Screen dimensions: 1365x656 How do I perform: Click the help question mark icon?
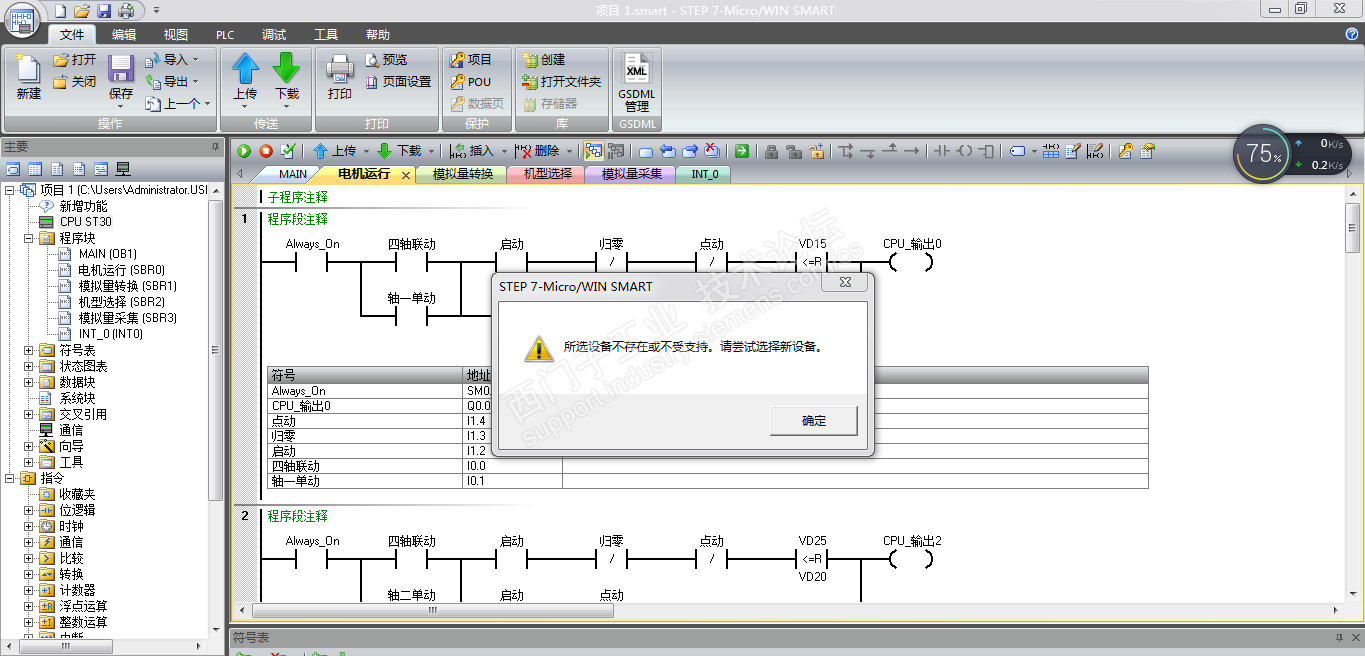pos(1352,34)
